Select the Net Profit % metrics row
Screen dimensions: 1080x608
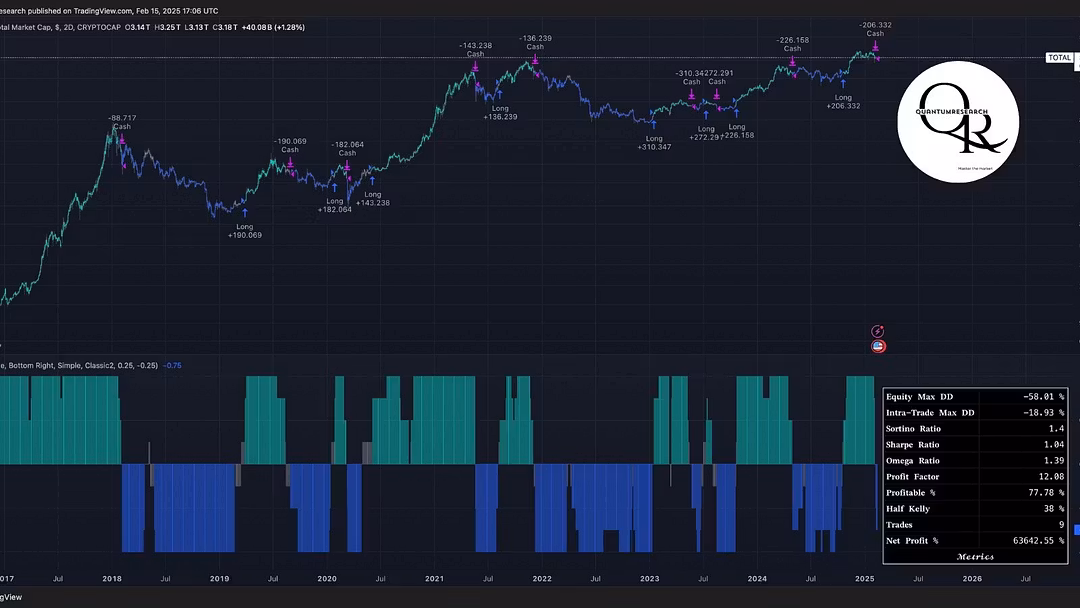point(974,541)
